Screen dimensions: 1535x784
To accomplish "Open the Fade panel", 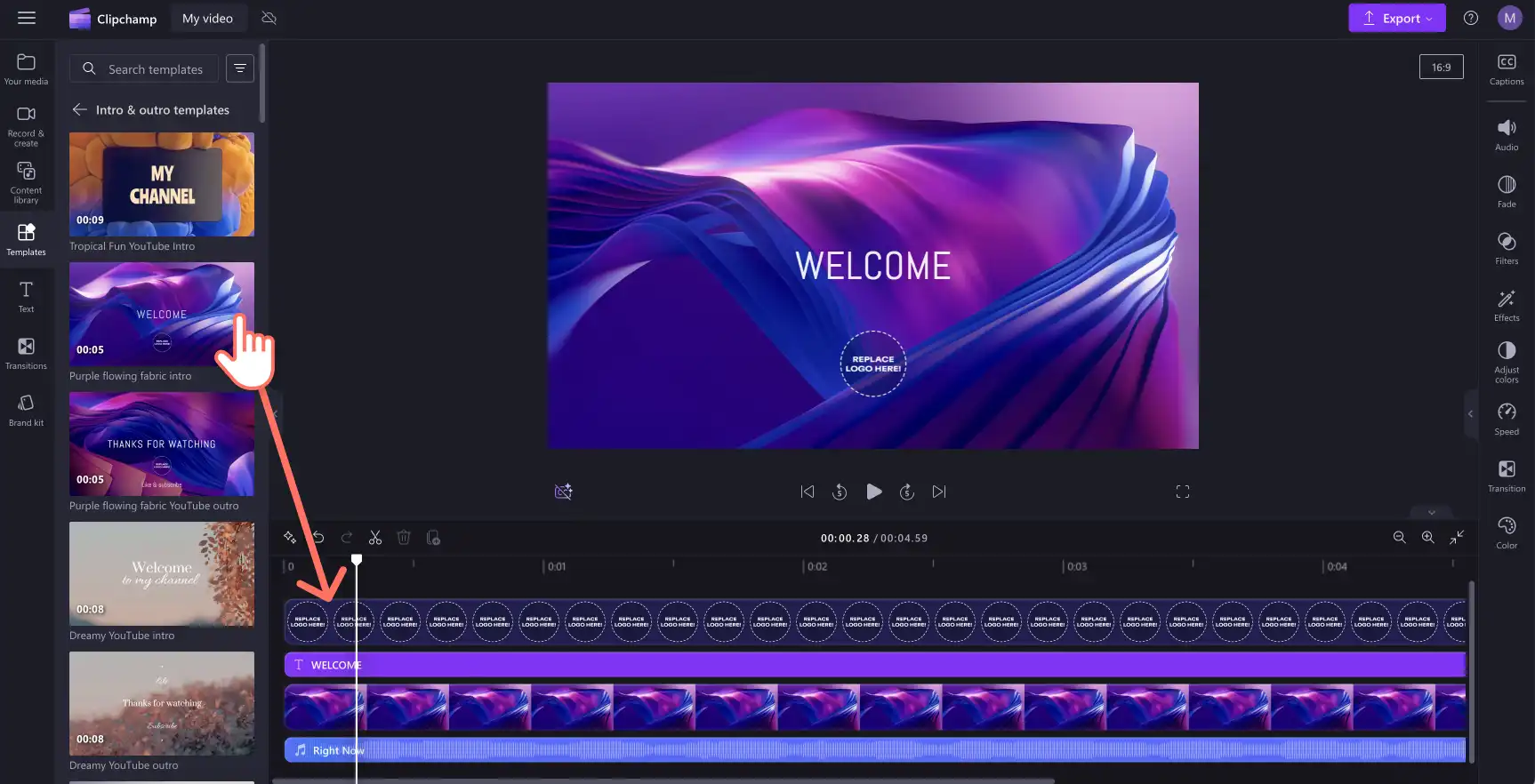I will tap(1507, 191).
